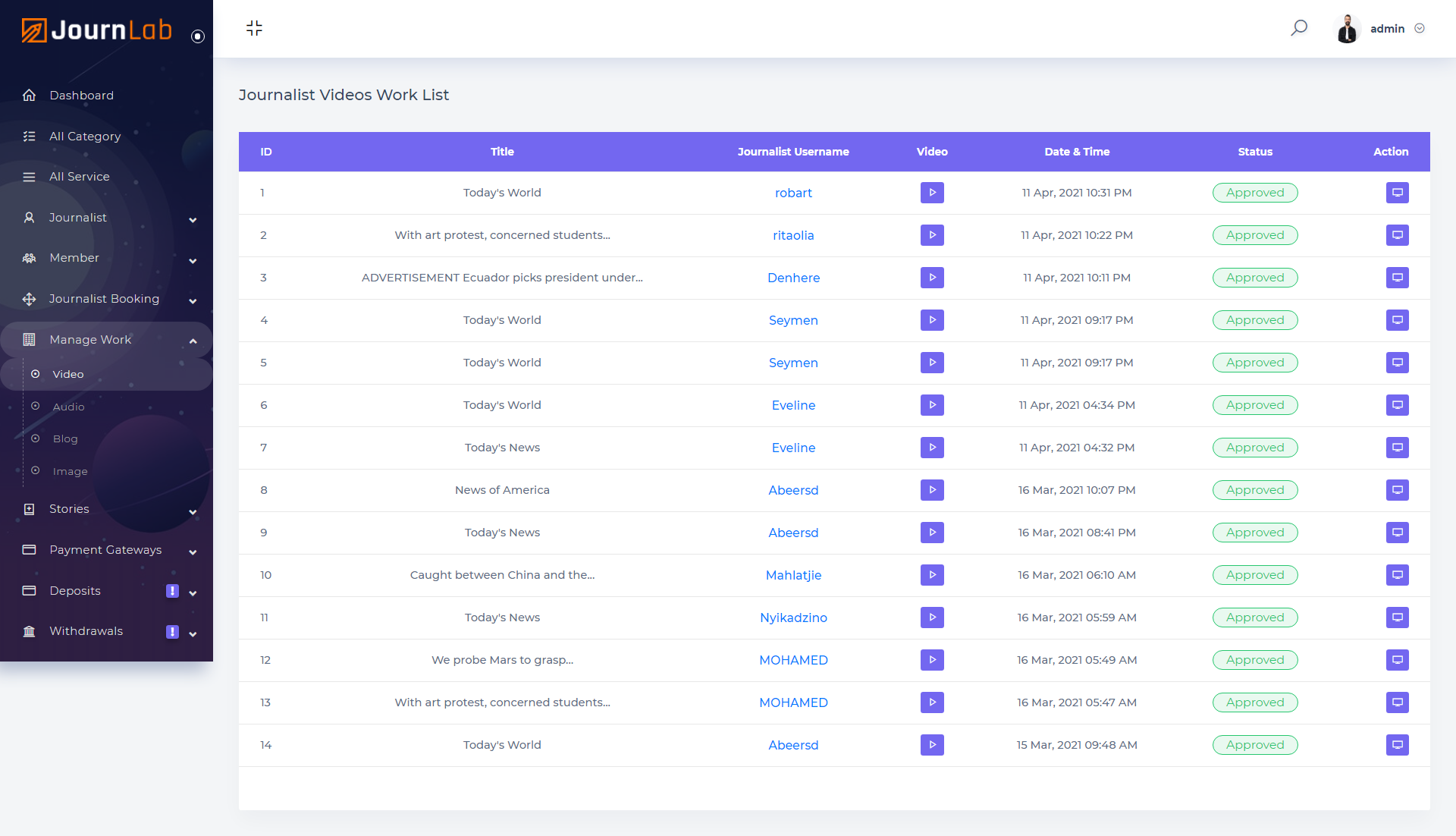
Task: Click the ritaolia journalist username link
Action: (x=793, y=235)
